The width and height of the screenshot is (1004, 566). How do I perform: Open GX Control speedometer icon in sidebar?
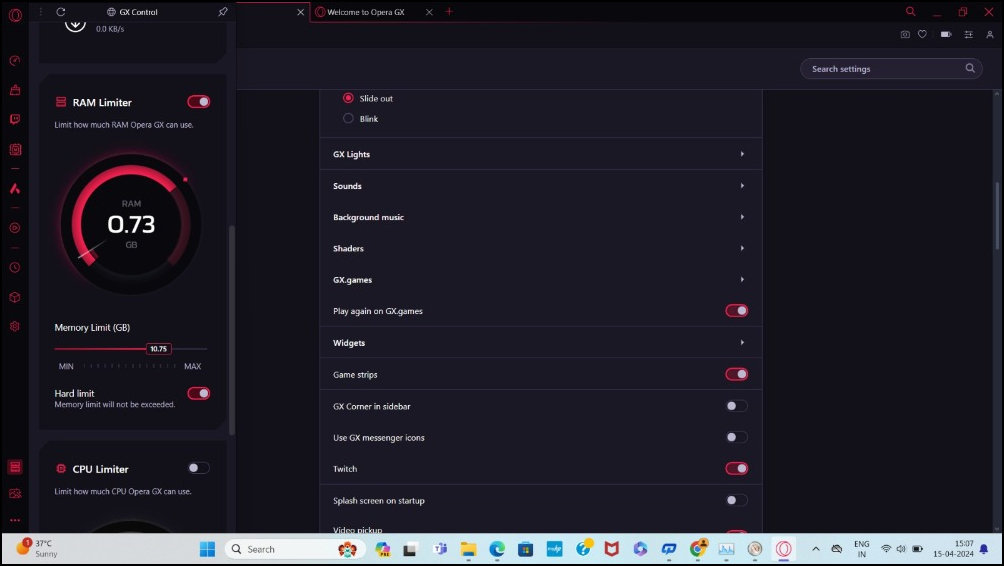click(15, 61)
